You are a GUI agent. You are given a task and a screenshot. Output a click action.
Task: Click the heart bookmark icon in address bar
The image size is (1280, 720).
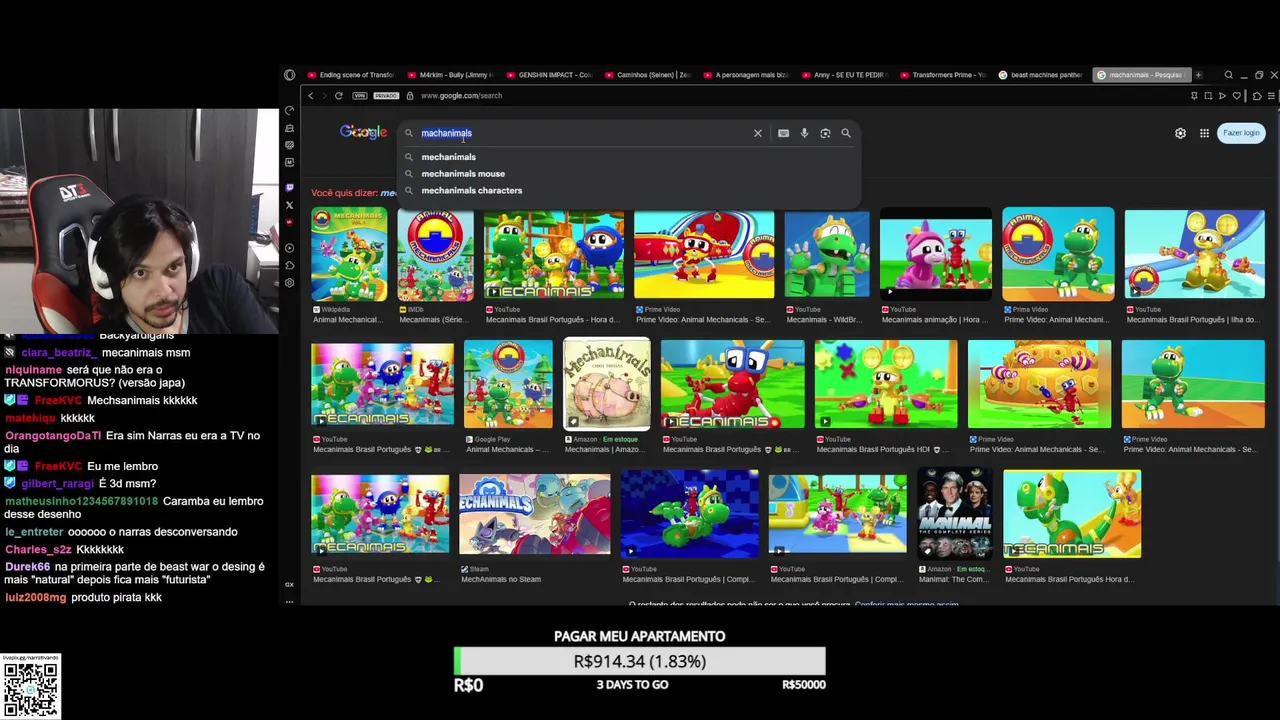click(1236, 96)
